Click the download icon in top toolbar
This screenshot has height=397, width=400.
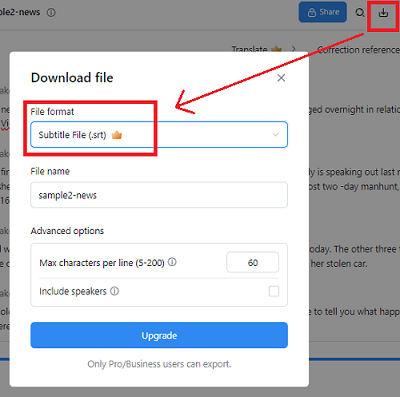click(x=383, y=13)
